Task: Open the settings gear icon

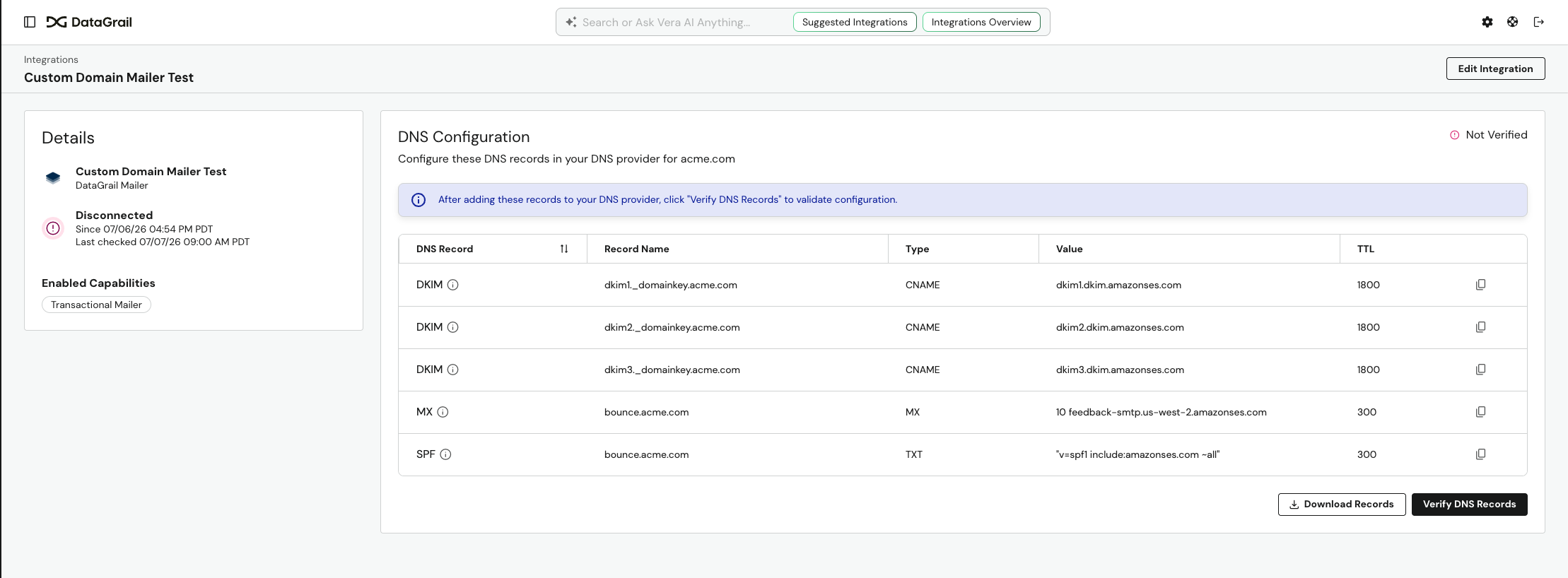Action: tap(1487, 22)
